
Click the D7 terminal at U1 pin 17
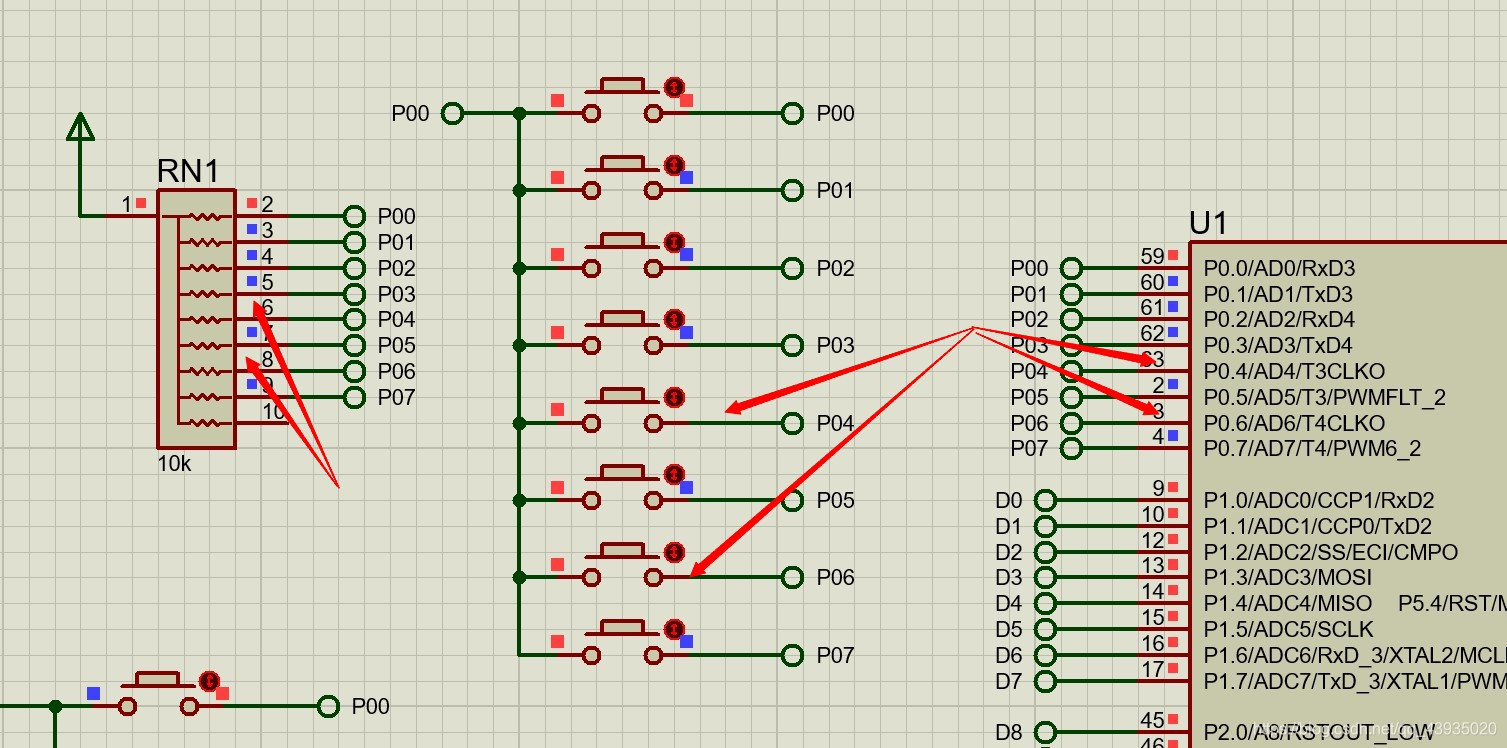[x=1045, y=681]
